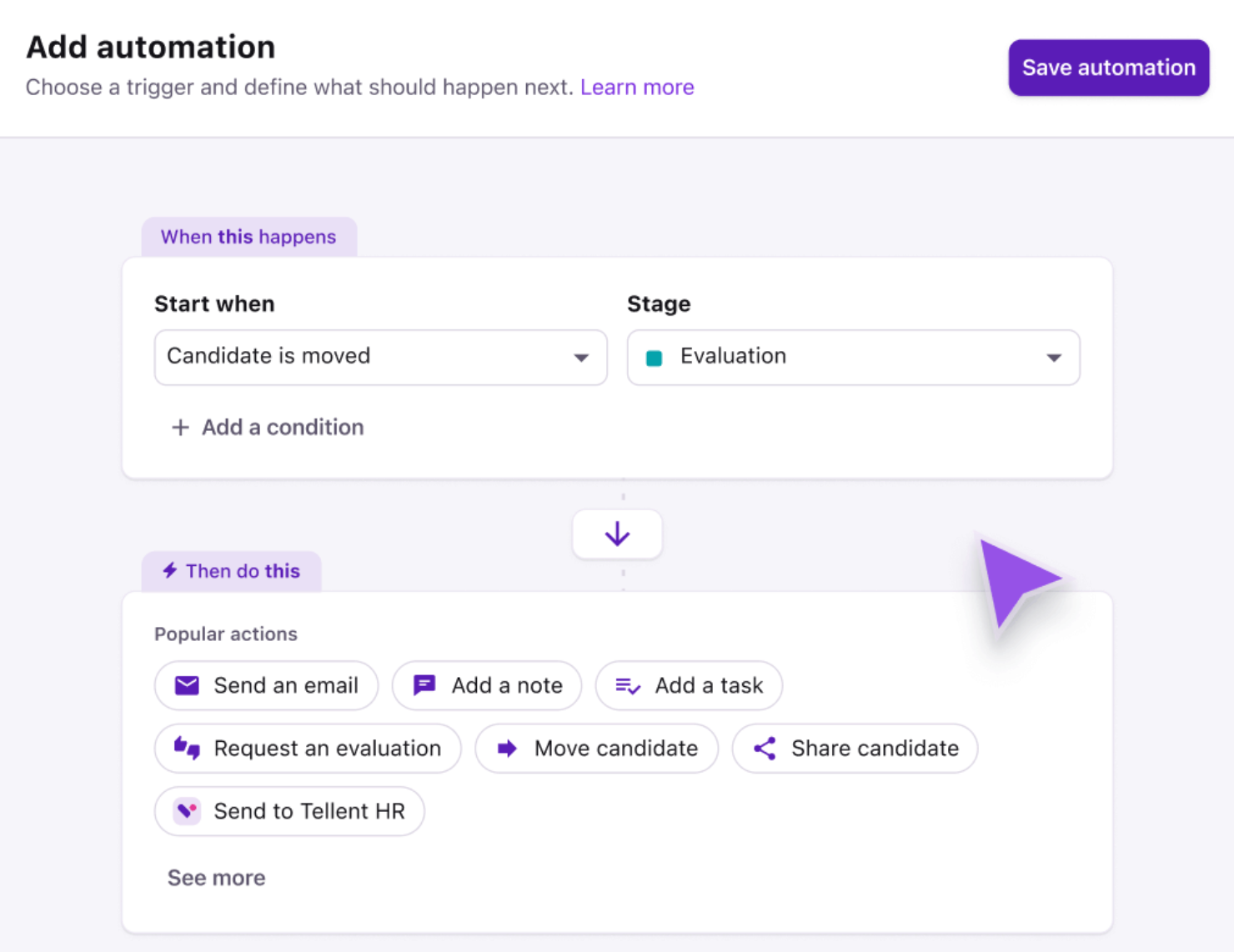Screen dimensions: 1234x952
Task: Click the teal Evaluation stage color square
Action: click(x=655, y=358)
